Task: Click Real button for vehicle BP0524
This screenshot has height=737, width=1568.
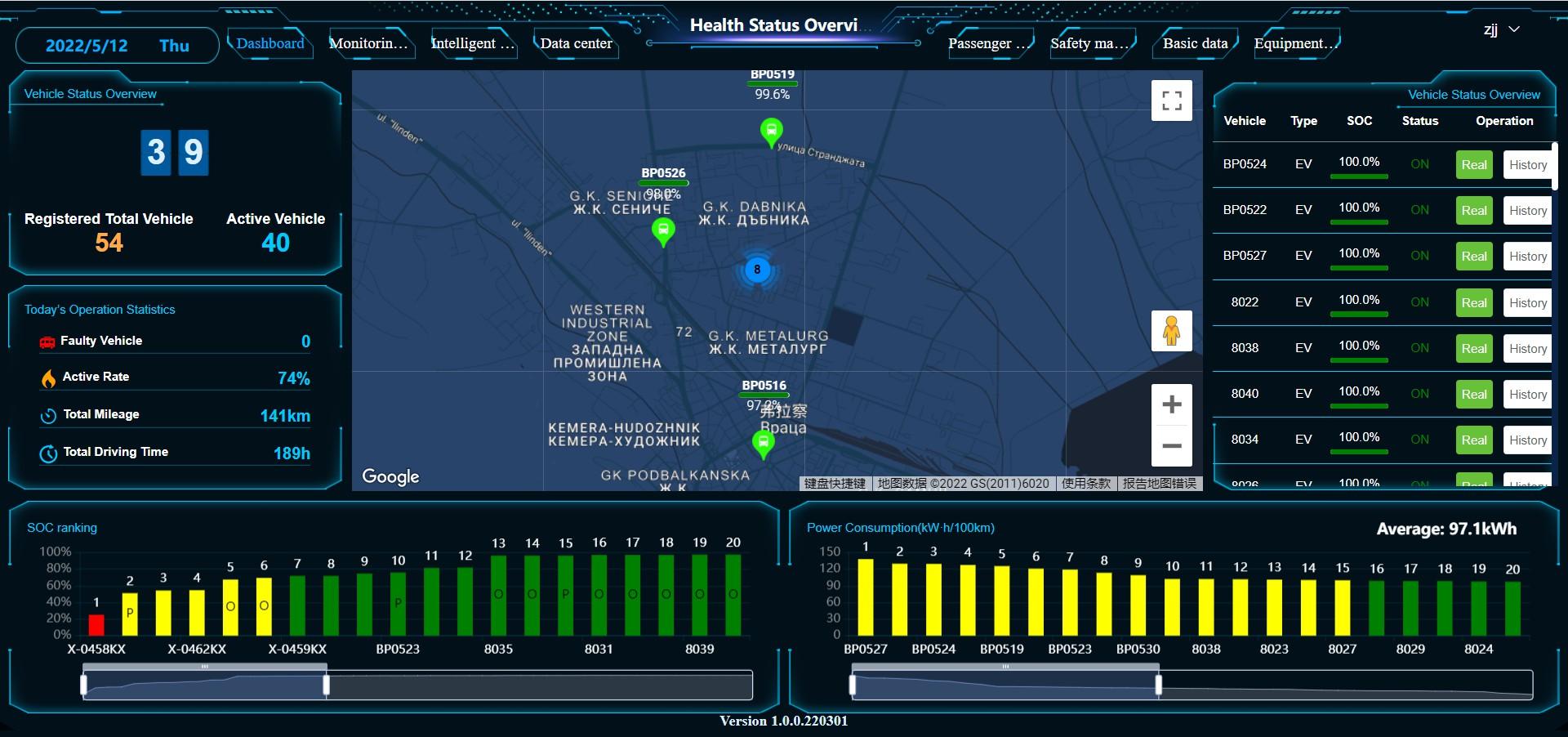Action: pos(1473,164)
